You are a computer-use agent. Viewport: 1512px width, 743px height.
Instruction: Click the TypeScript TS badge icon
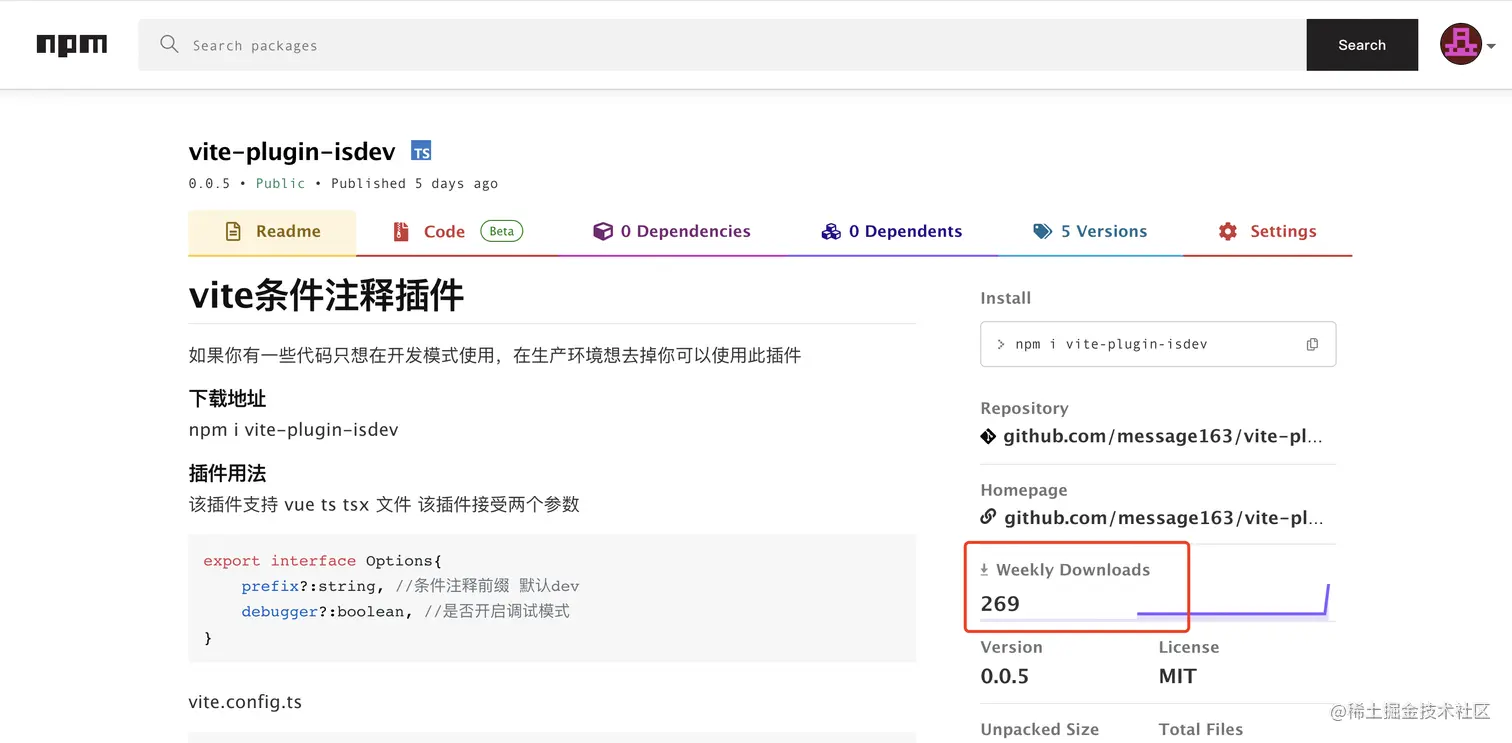pyautogui.click(x=421, y=152)
